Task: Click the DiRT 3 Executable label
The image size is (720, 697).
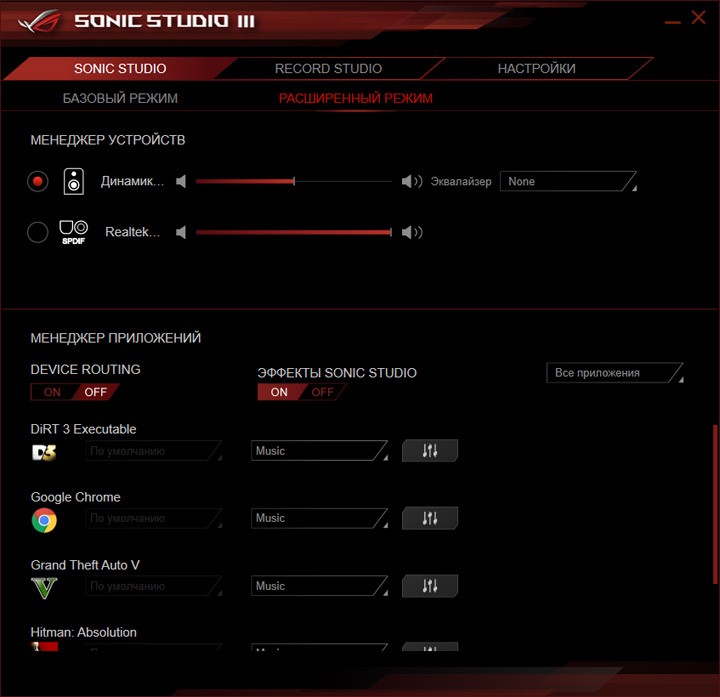Action: click(x=83, y=429)
